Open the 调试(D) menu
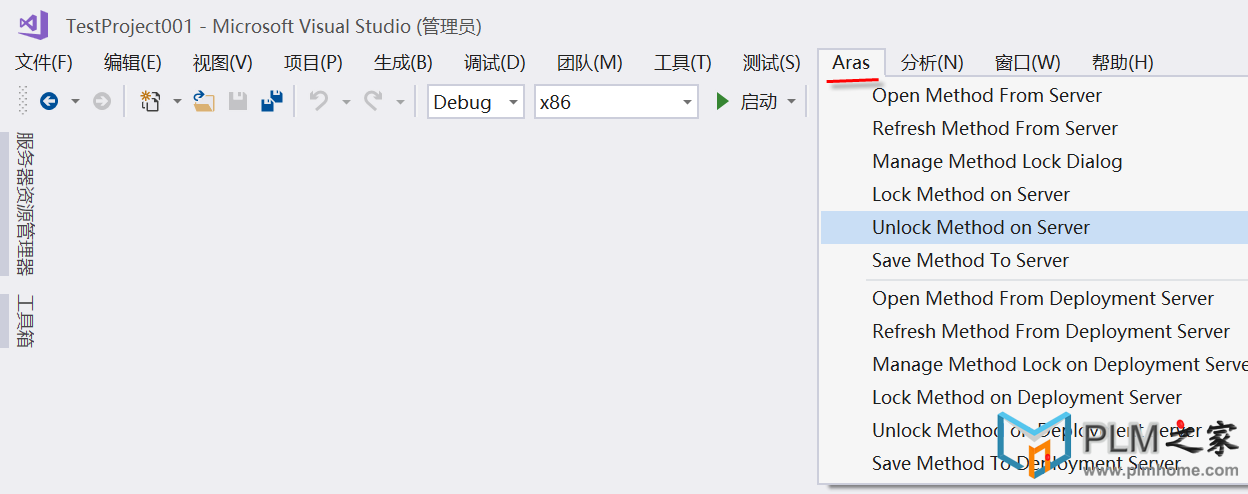Screen dimensions: 1248x494 coord(494,63)
